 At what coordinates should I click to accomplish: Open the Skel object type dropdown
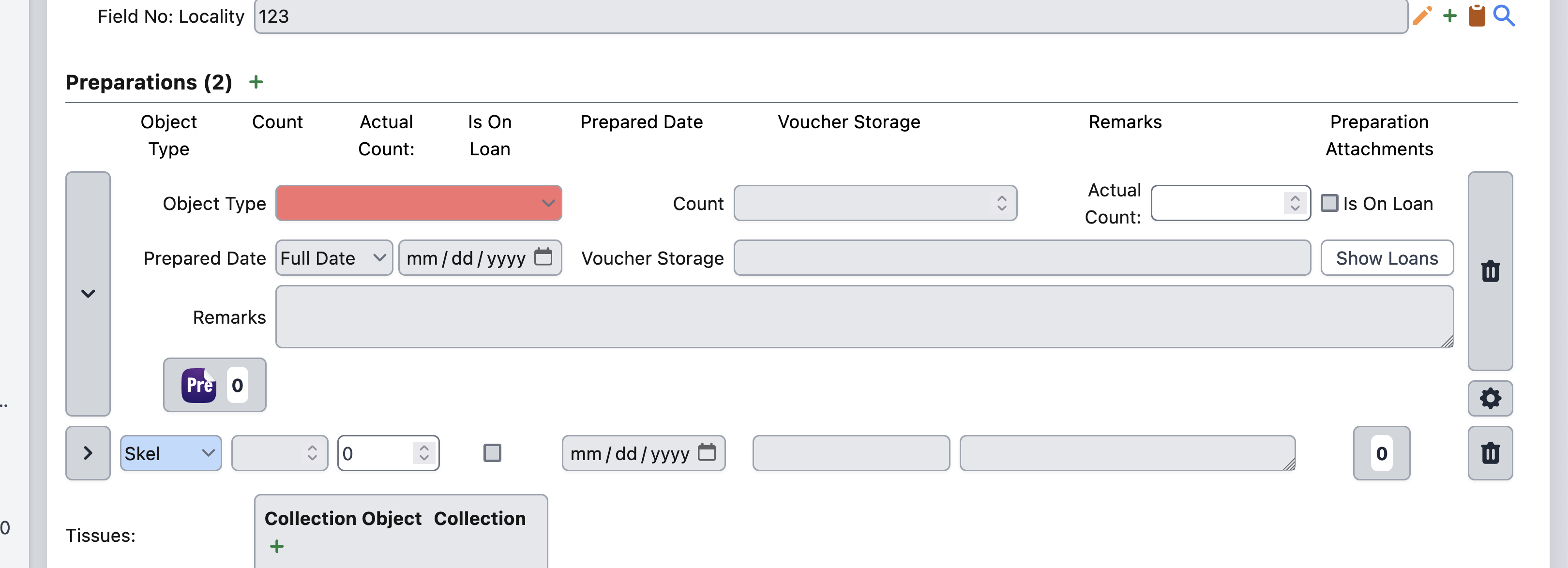point(170,453)
